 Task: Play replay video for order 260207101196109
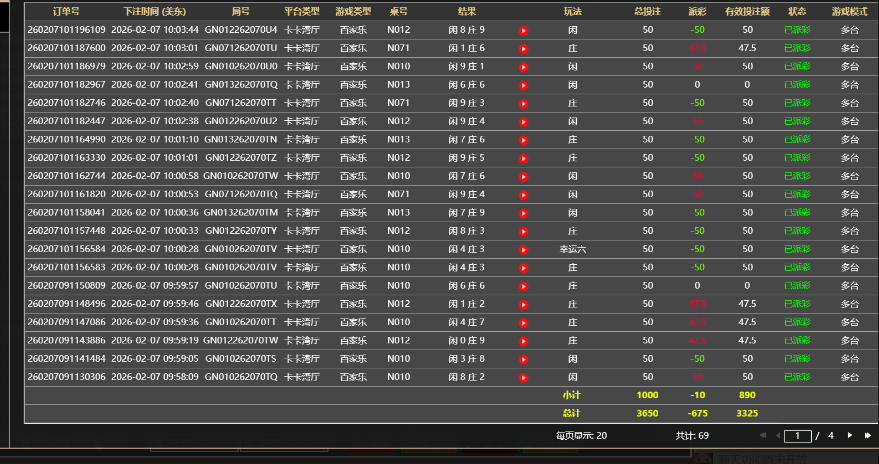523,30
